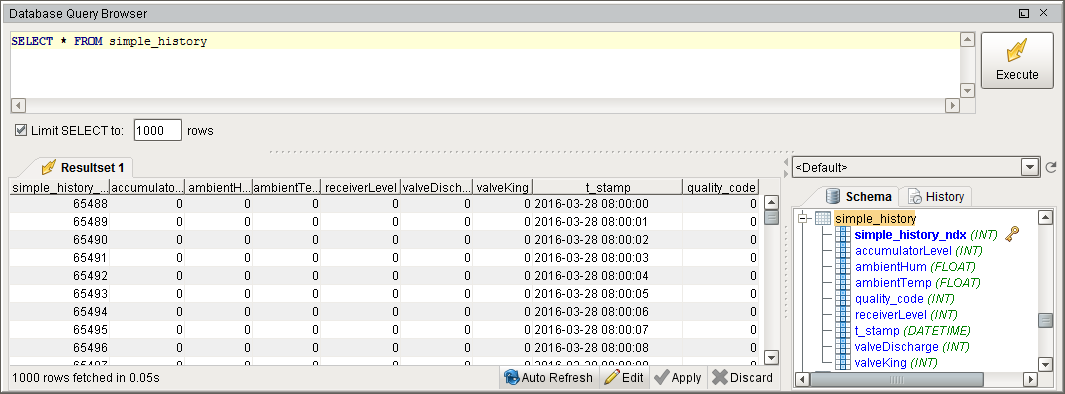
Task: Select the ambientTemp column in schema tree
Action: point(892,283)
